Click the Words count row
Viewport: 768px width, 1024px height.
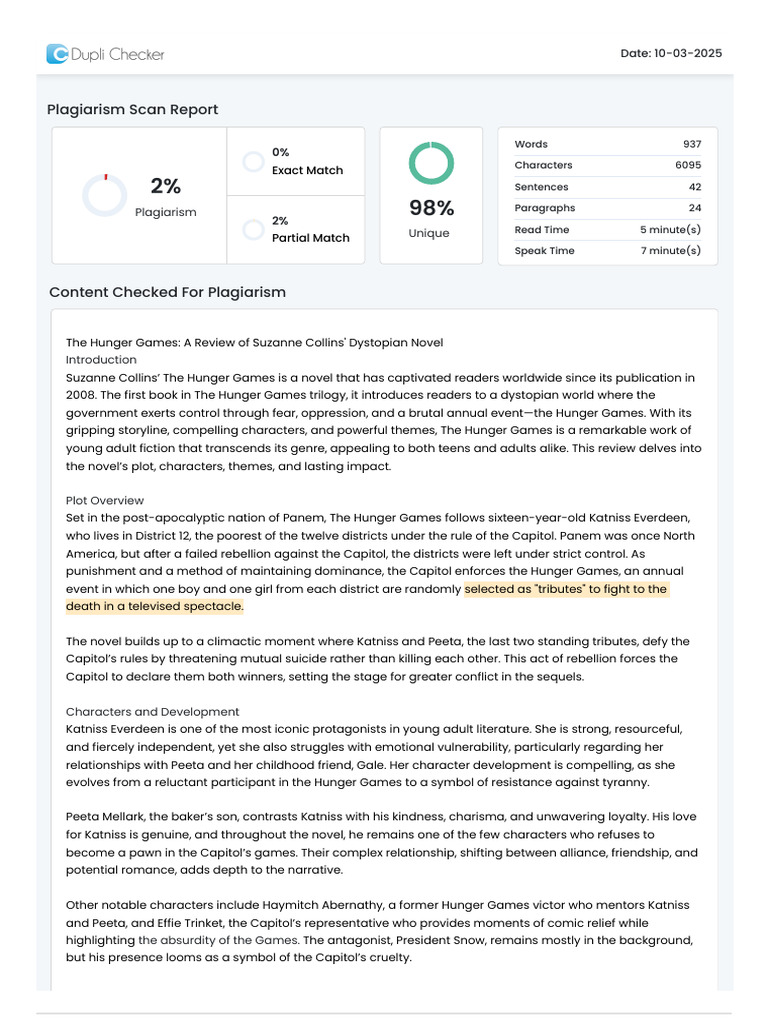[607, 144]
